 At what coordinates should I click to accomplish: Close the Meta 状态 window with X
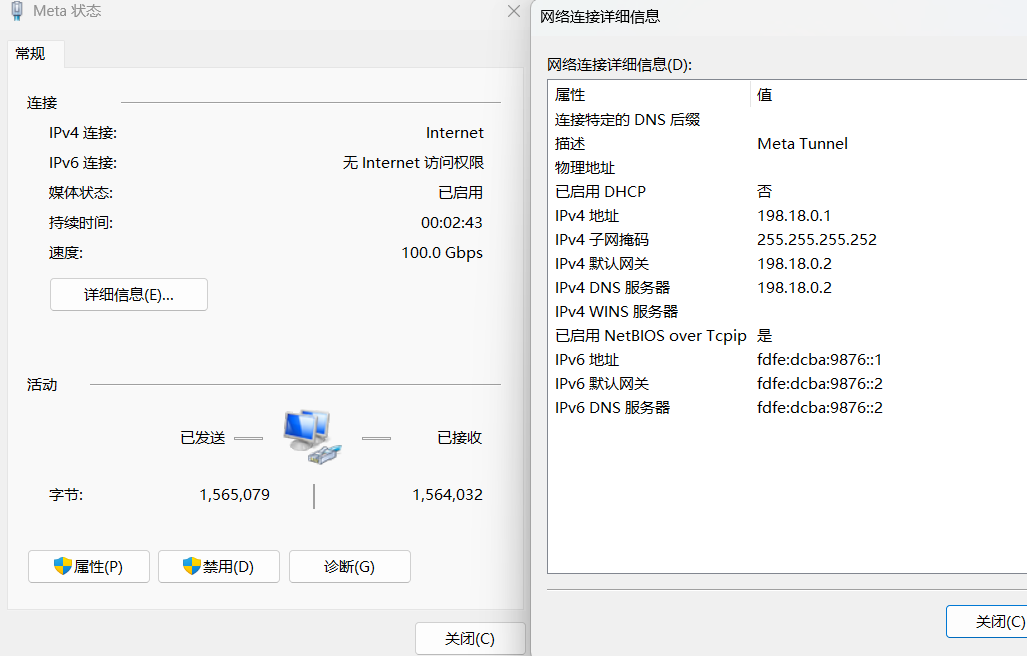[x=514, y=12]
